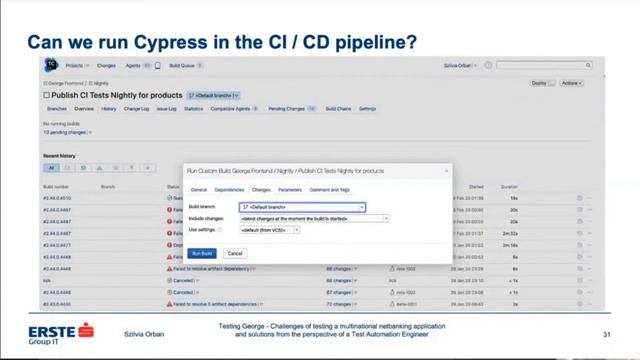Click the Cancel button in the dialog
The width and height of the screenshot is (640, 360).
(x=235, y=253)
